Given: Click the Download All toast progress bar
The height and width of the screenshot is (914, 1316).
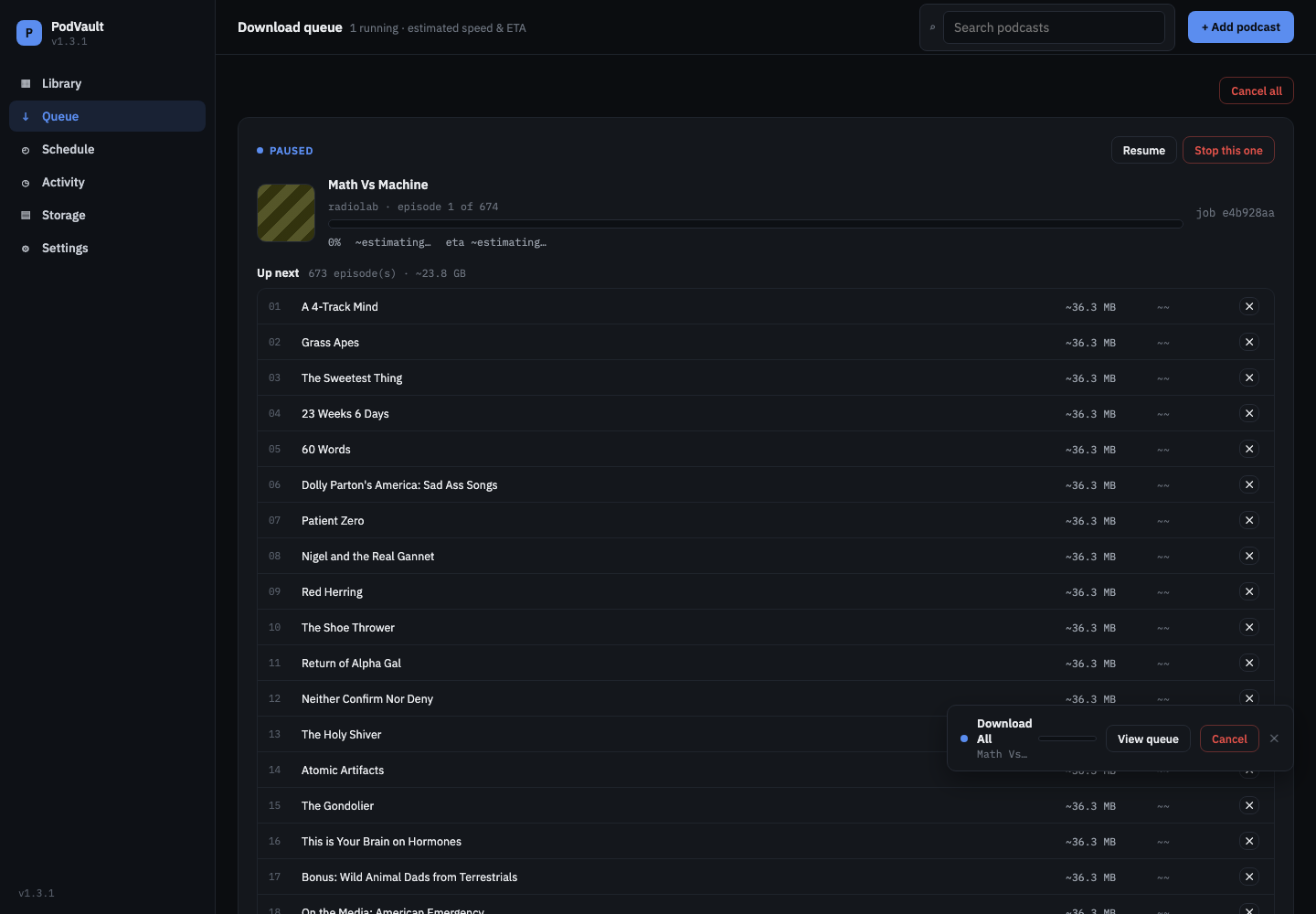Looking at the screenshot, I should tap(1067, 739).
